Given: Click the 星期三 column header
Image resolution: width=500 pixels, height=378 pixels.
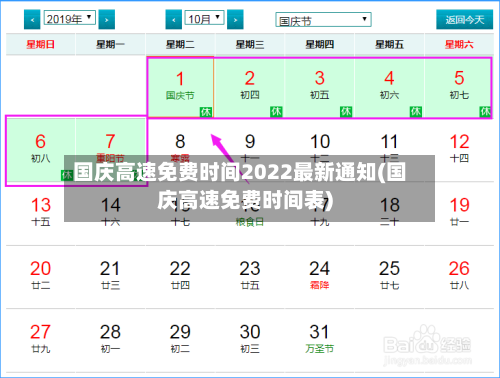Looking at the screenshot, I should pyautogui.click(x=250, y=44).
